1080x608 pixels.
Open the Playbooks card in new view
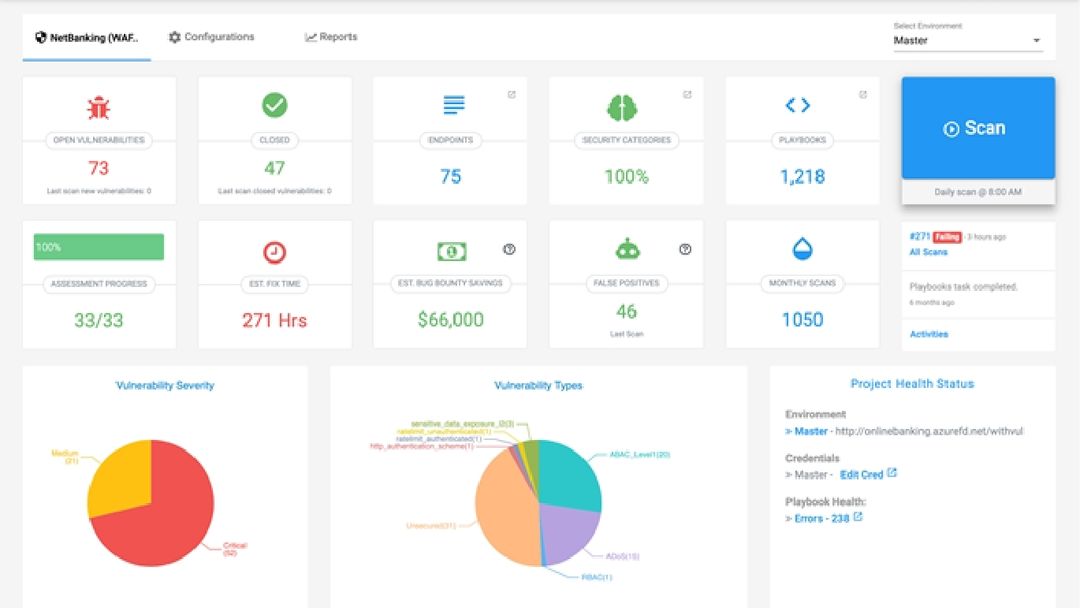863,92
